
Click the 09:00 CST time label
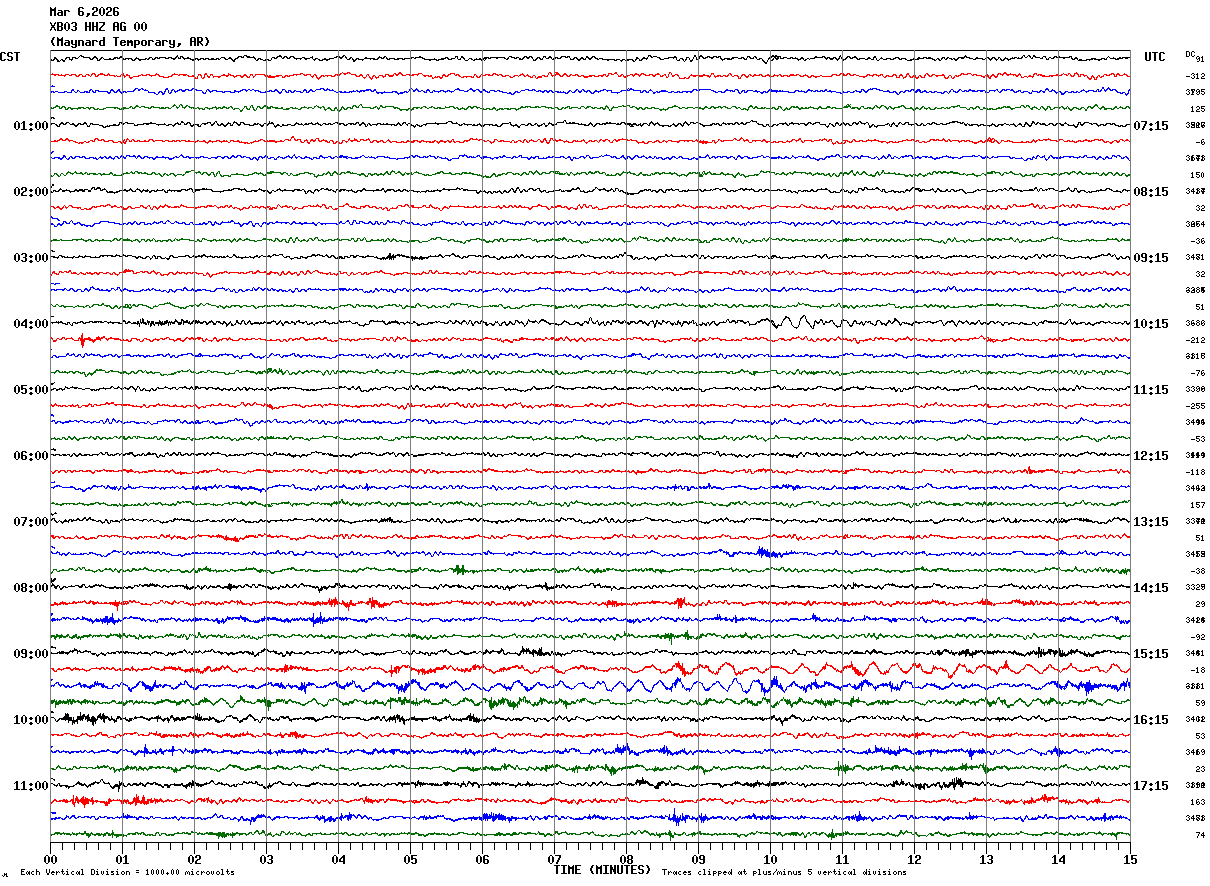[30, 654]
